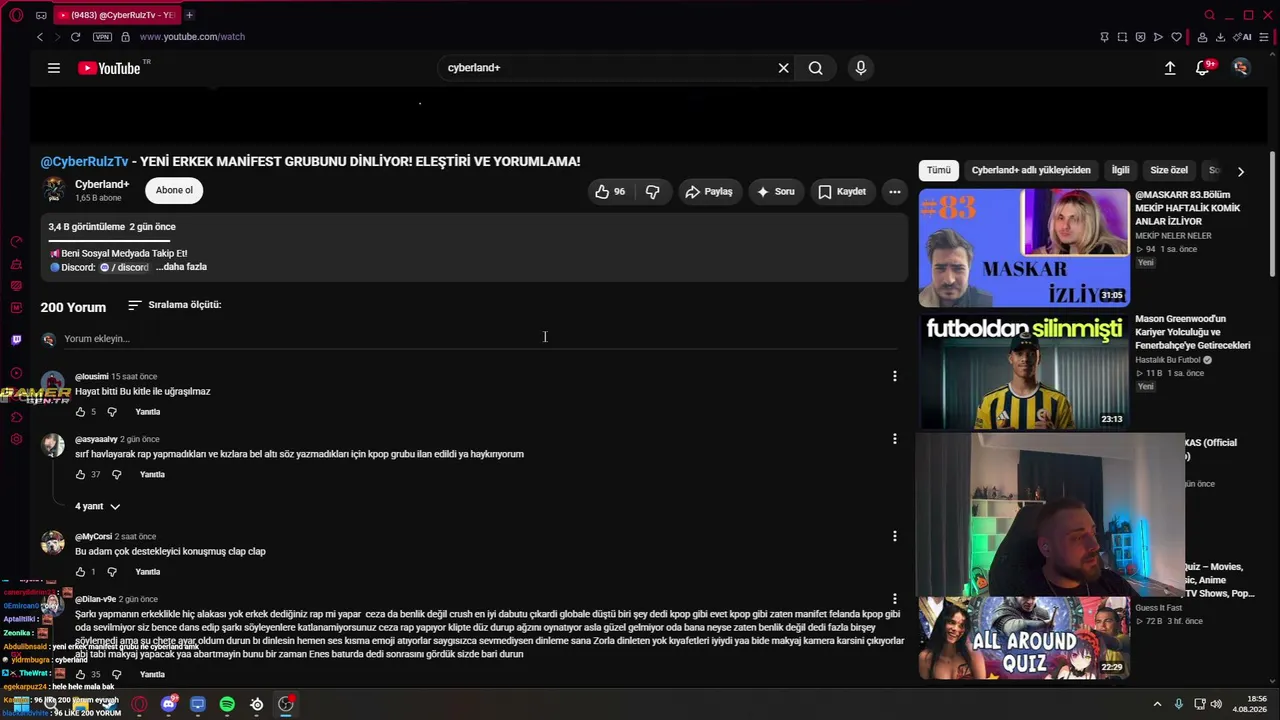The width and height of the screenshot is (1280, 720).
Task: Reply to the @MyCorsi comment
Action: pyautogui.click(x=148, y=572)
